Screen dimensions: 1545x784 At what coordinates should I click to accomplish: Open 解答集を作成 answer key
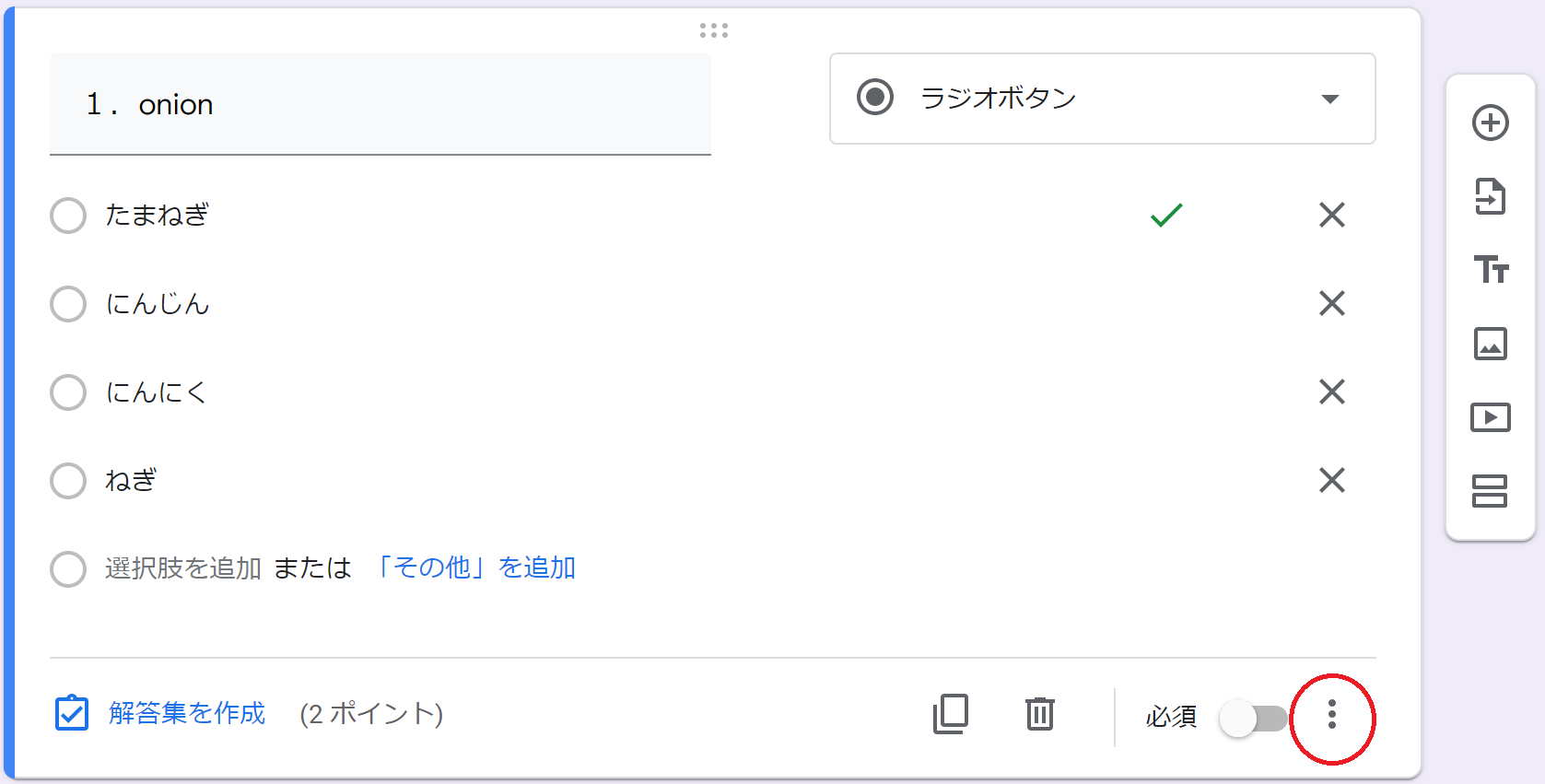point(187,713)
